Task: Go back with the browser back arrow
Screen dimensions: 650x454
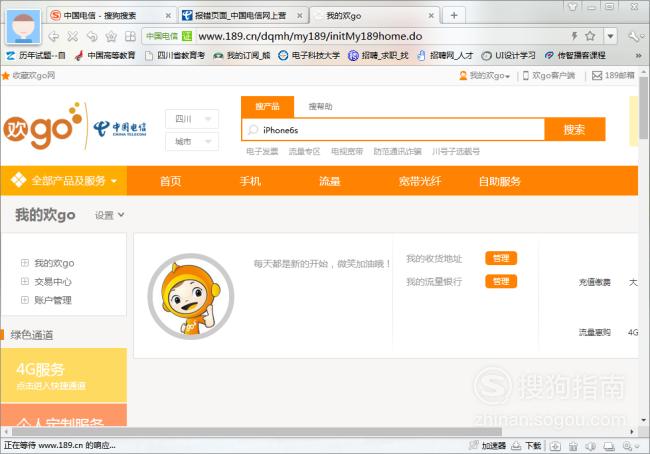Action: [54, 36]
